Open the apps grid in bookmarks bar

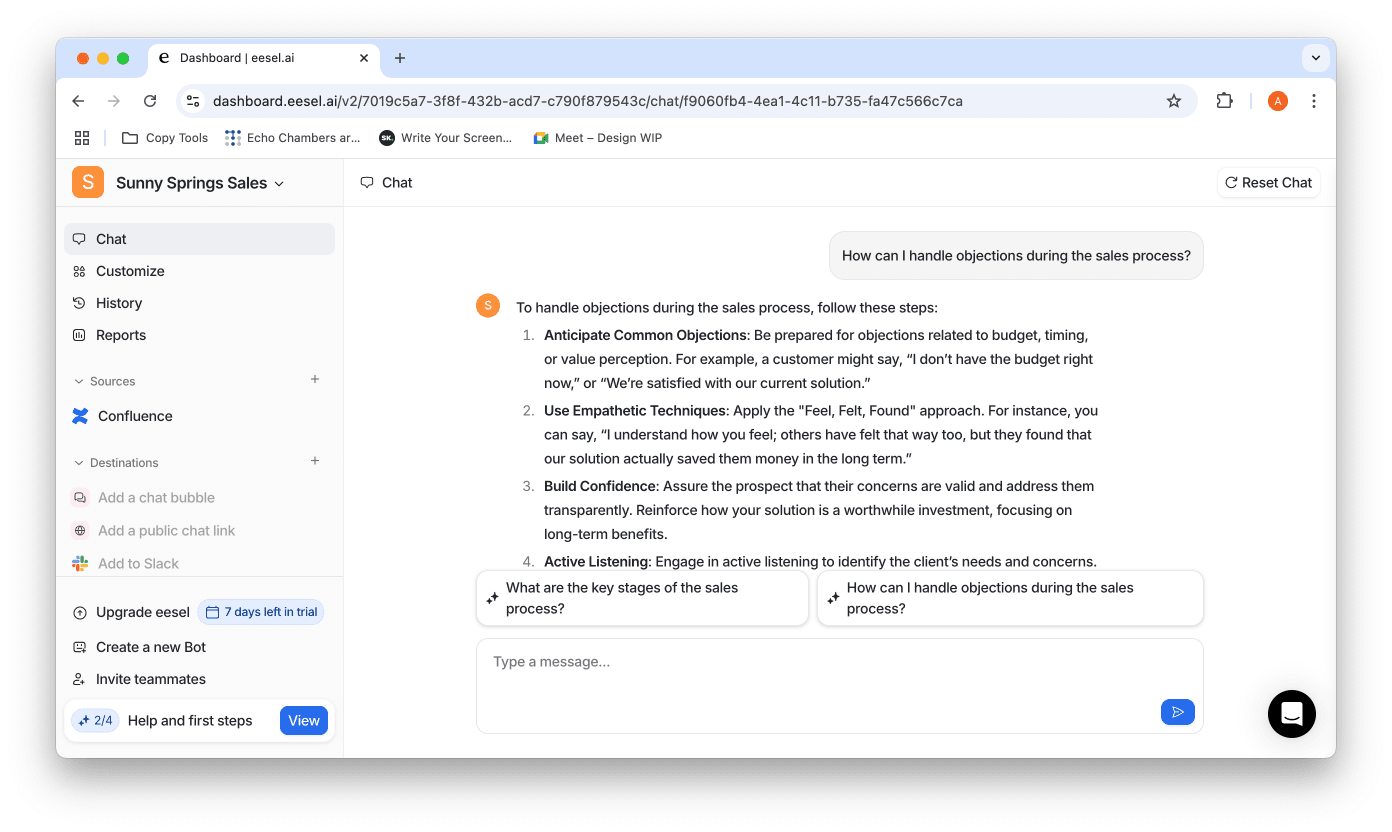click(82, 138)
